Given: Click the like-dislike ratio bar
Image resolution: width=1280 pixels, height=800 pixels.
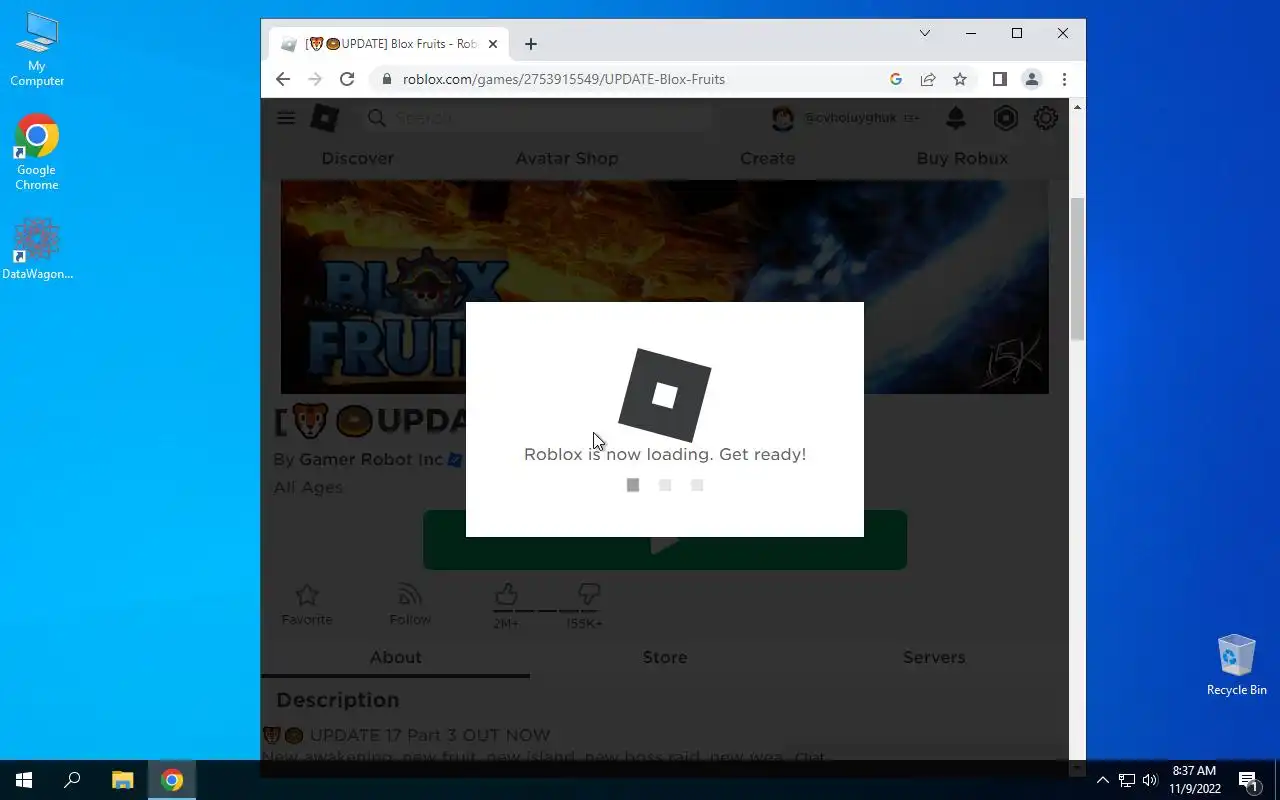Looking at the screenshot, I should click(x=547, y=610).
